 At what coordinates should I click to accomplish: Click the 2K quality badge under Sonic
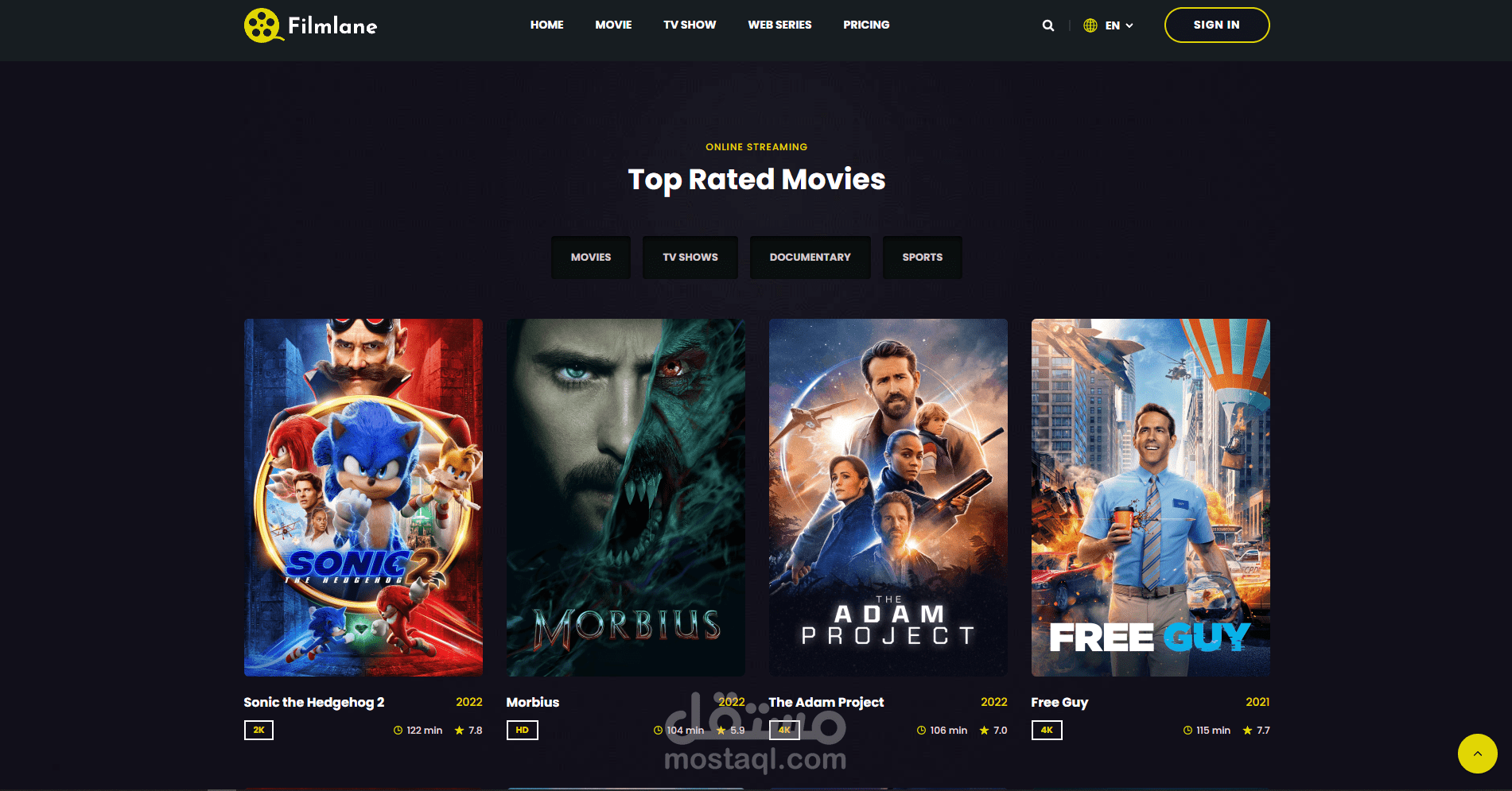pos(258,730)
